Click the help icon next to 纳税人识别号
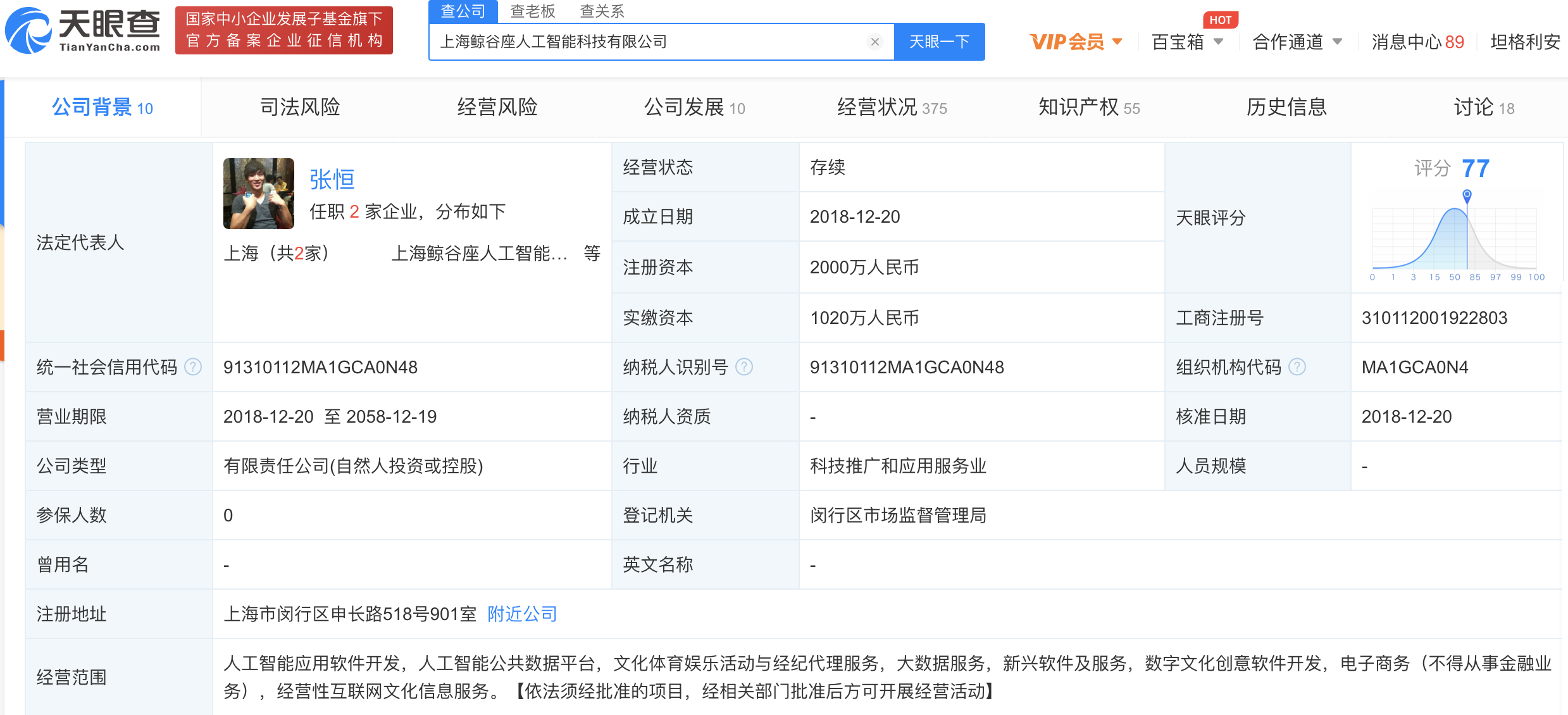1568x715 pixels. pos(745,367)
